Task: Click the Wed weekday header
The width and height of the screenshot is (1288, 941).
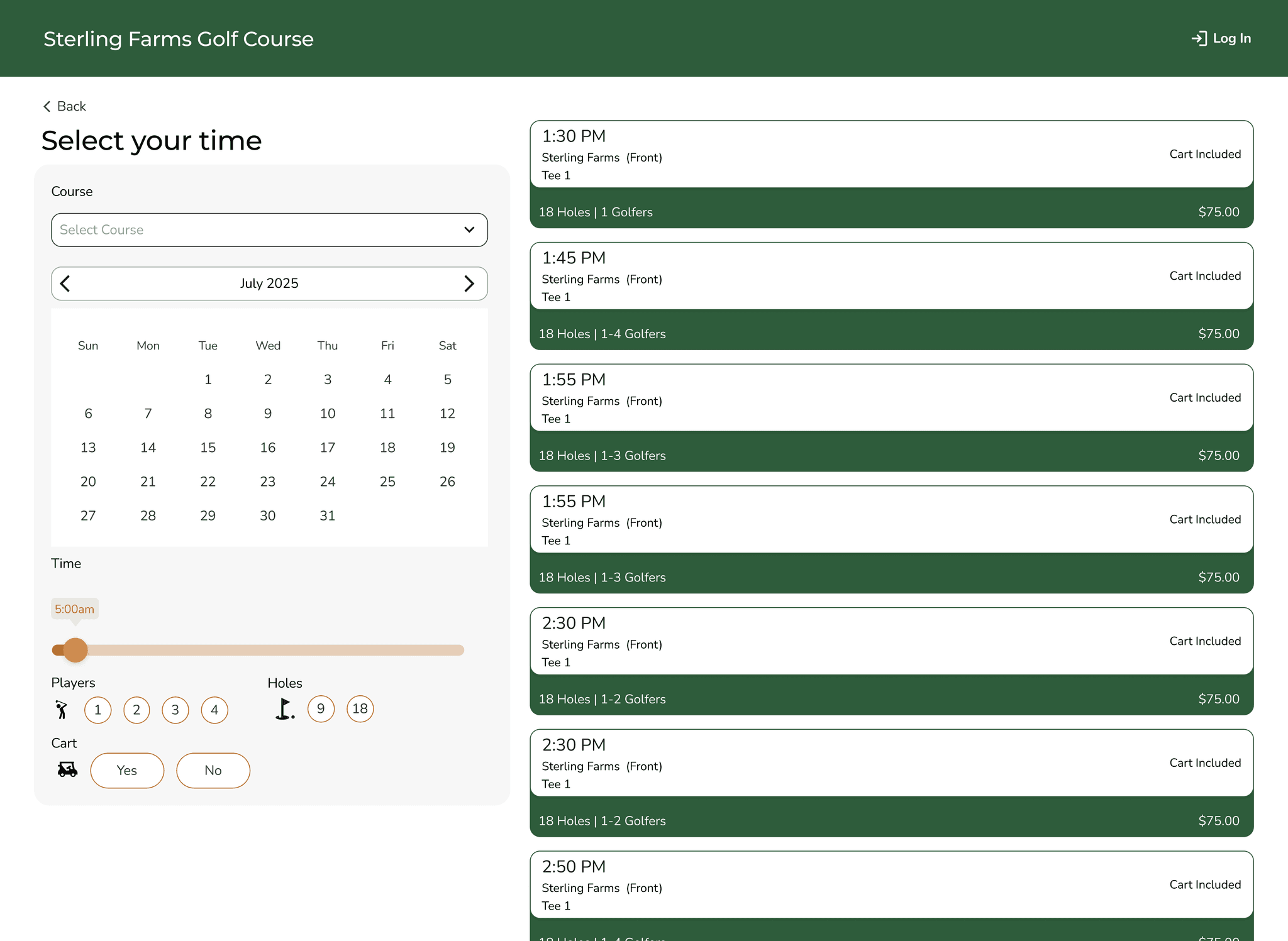Action: point(268,346)
